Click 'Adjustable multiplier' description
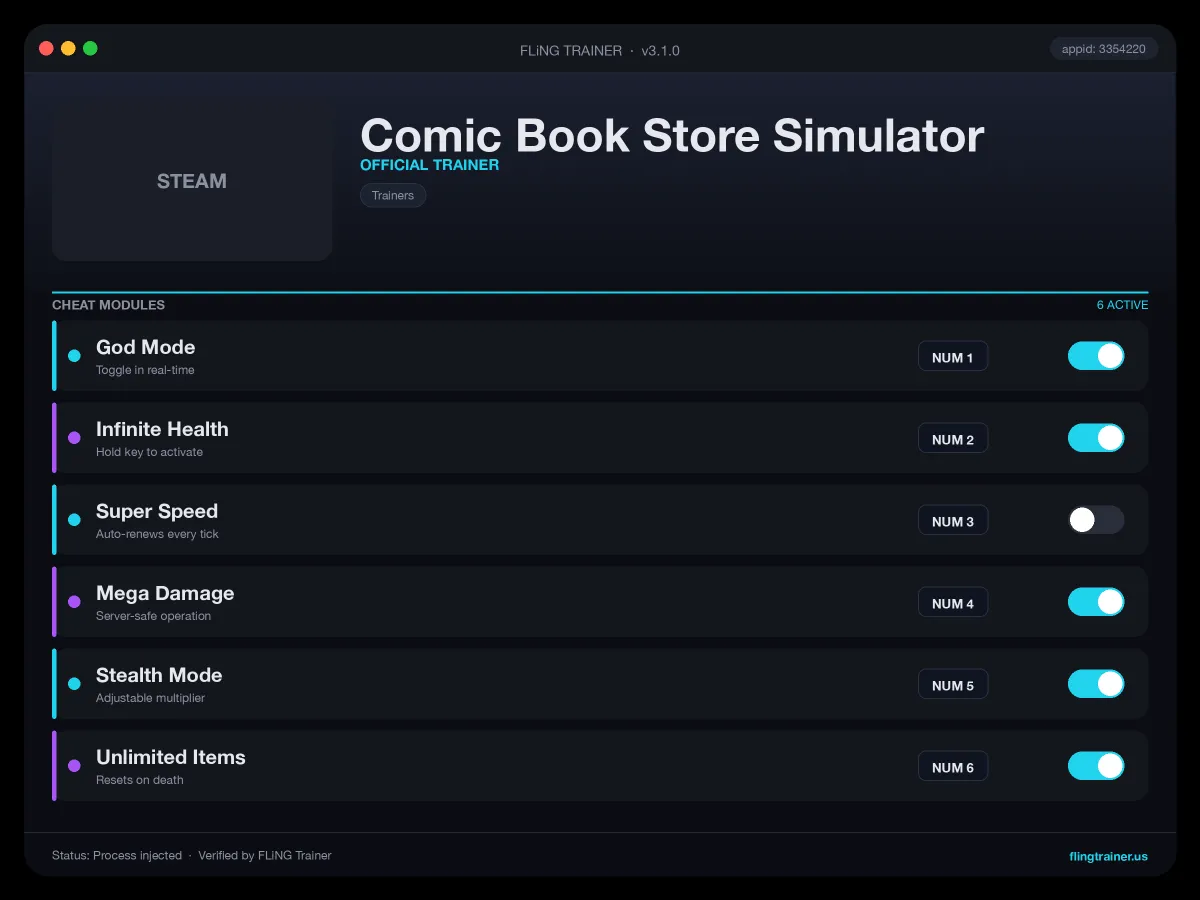The image size is (1200, 900). coord(150,698)
